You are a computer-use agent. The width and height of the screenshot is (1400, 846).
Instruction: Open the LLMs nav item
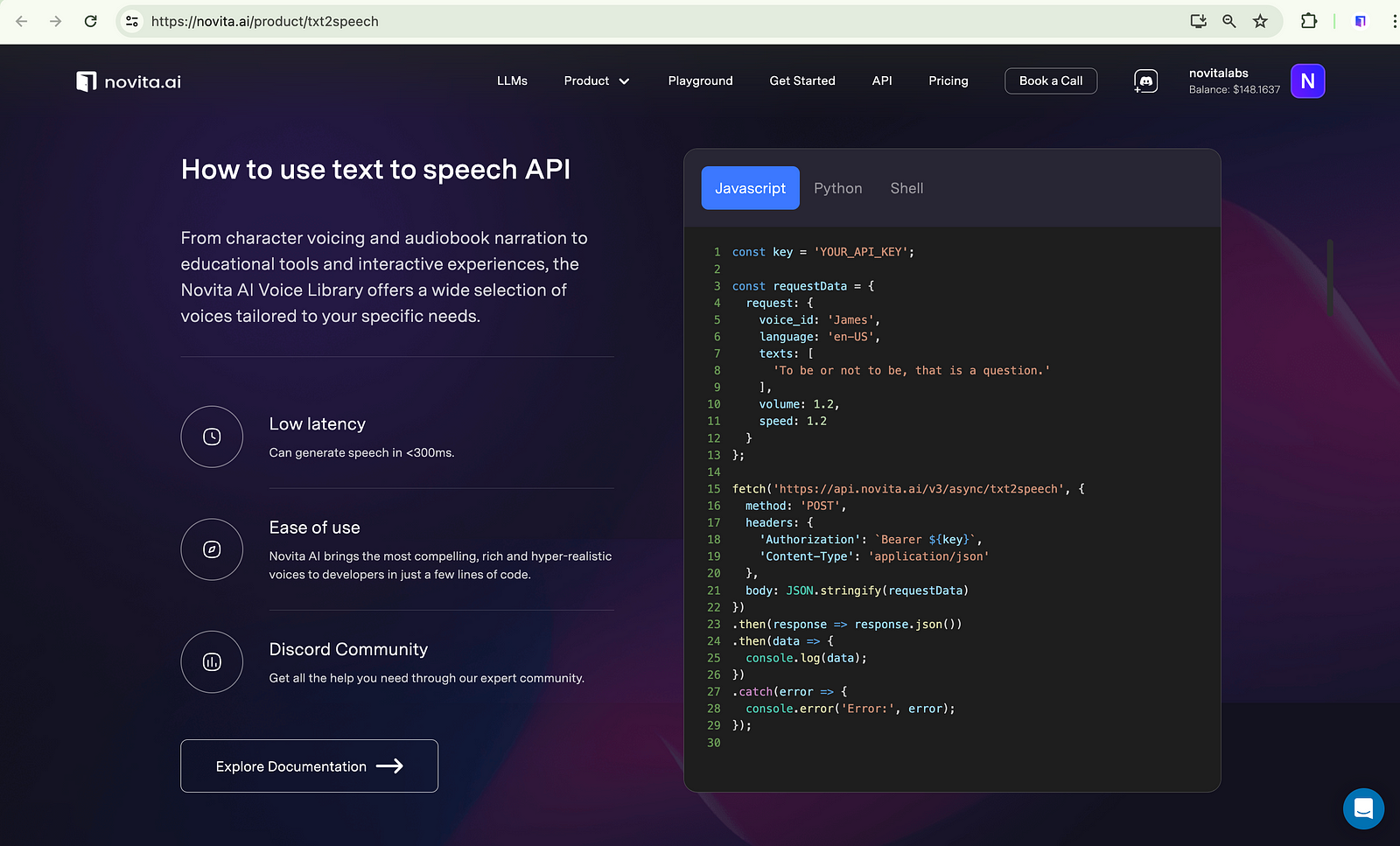click(x=512, y=80)
